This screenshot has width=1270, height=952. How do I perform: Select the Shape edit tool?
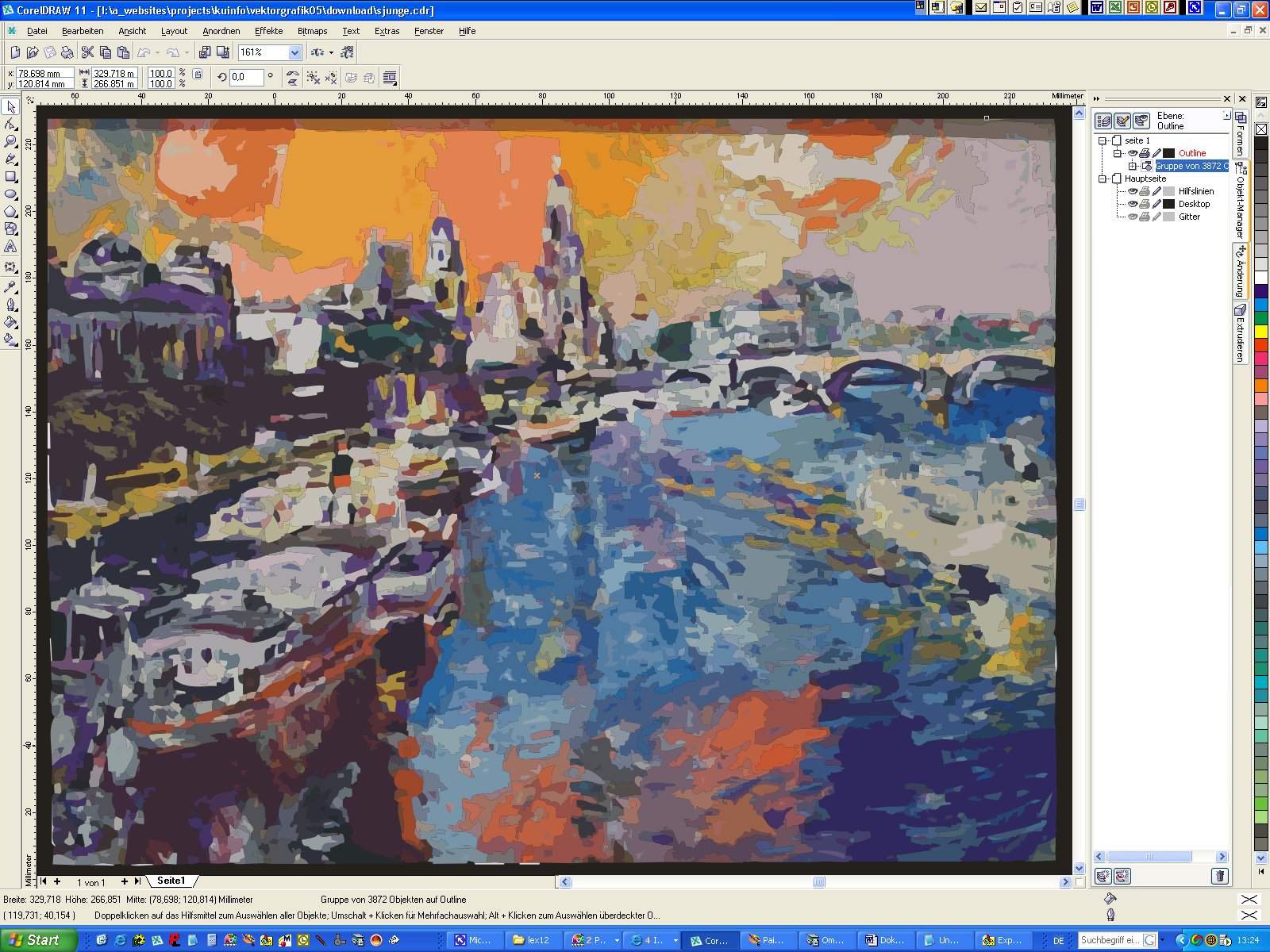coord(11,124)
